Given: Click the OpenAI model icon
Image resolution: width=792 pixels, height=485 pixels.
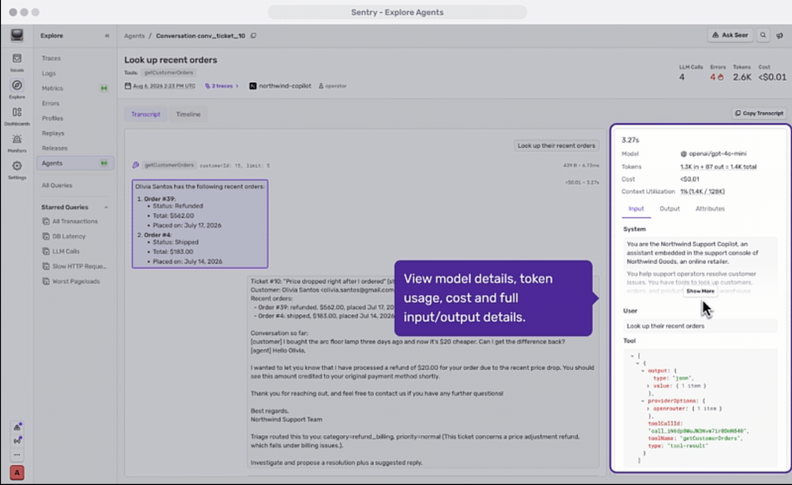Looking at the screenshot, I should tap(683, 154).
